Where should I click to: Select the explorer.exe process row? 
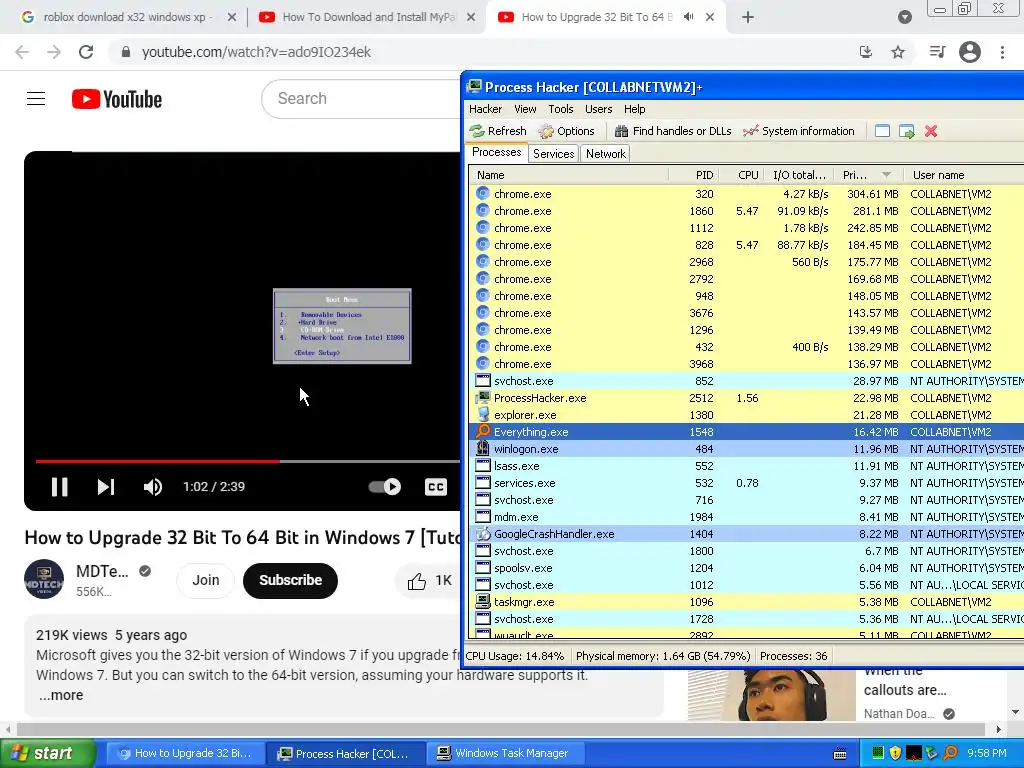tap(746, 415)
